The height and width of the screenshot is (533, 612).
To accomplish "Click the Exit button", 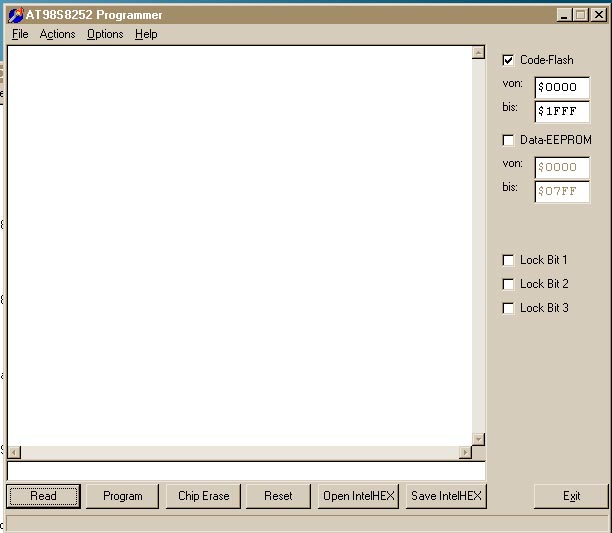I will pos(571,496).
